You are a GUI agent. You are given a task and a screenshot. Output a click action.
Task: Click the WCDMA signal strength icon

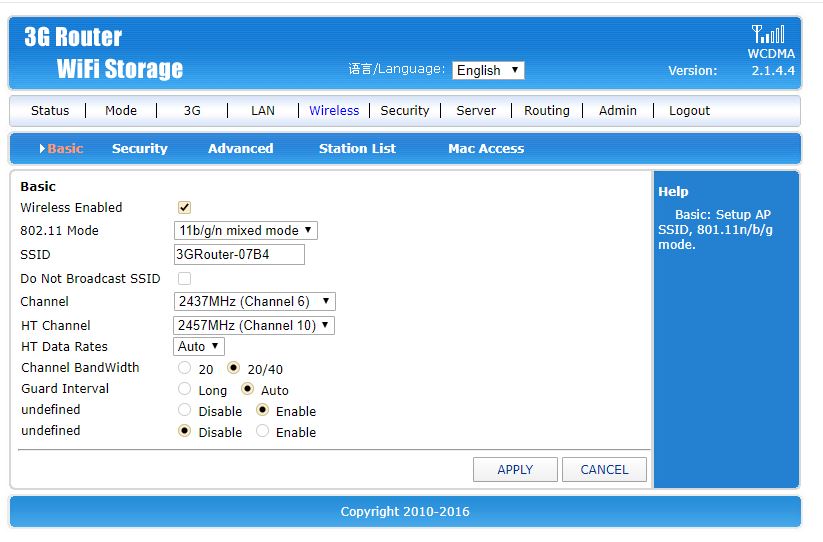pos(768,34)
